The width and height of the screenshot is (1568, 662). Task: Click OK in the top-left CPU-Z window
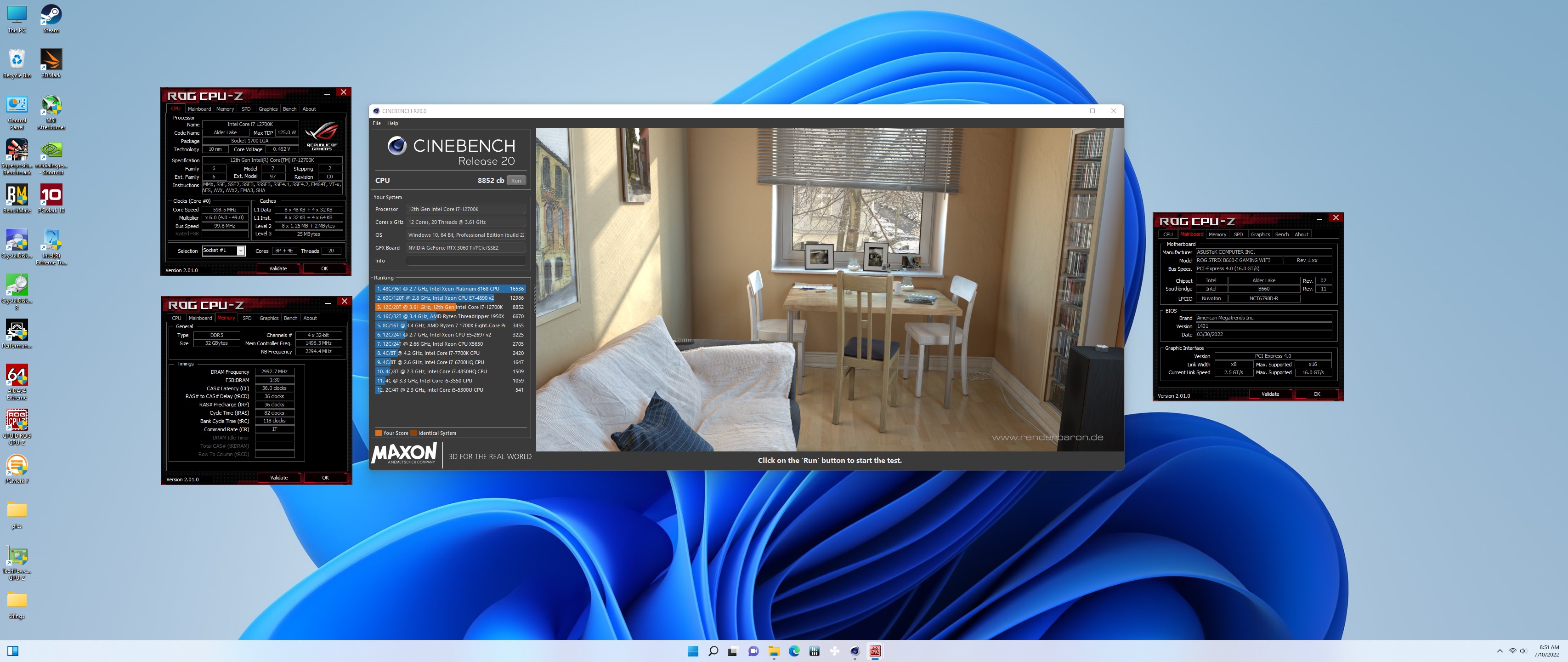(324, 268)
